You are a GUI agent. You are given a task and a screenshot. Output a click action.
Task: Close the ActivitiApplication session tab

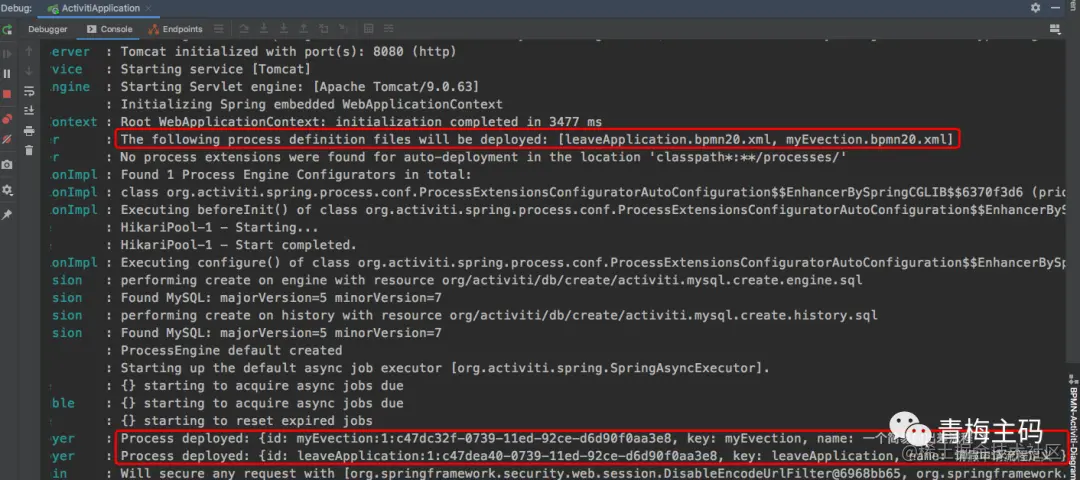[150, 8]
